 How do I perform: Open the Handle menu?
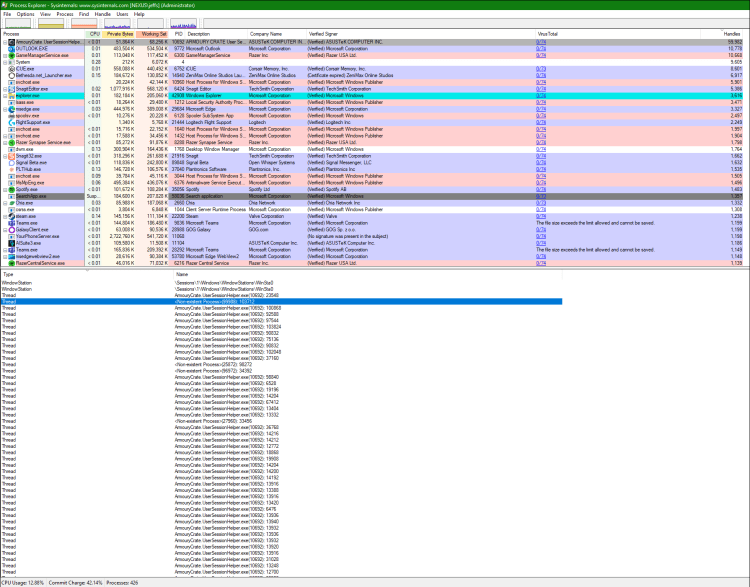pyautogui.click(x=102, y=14)
